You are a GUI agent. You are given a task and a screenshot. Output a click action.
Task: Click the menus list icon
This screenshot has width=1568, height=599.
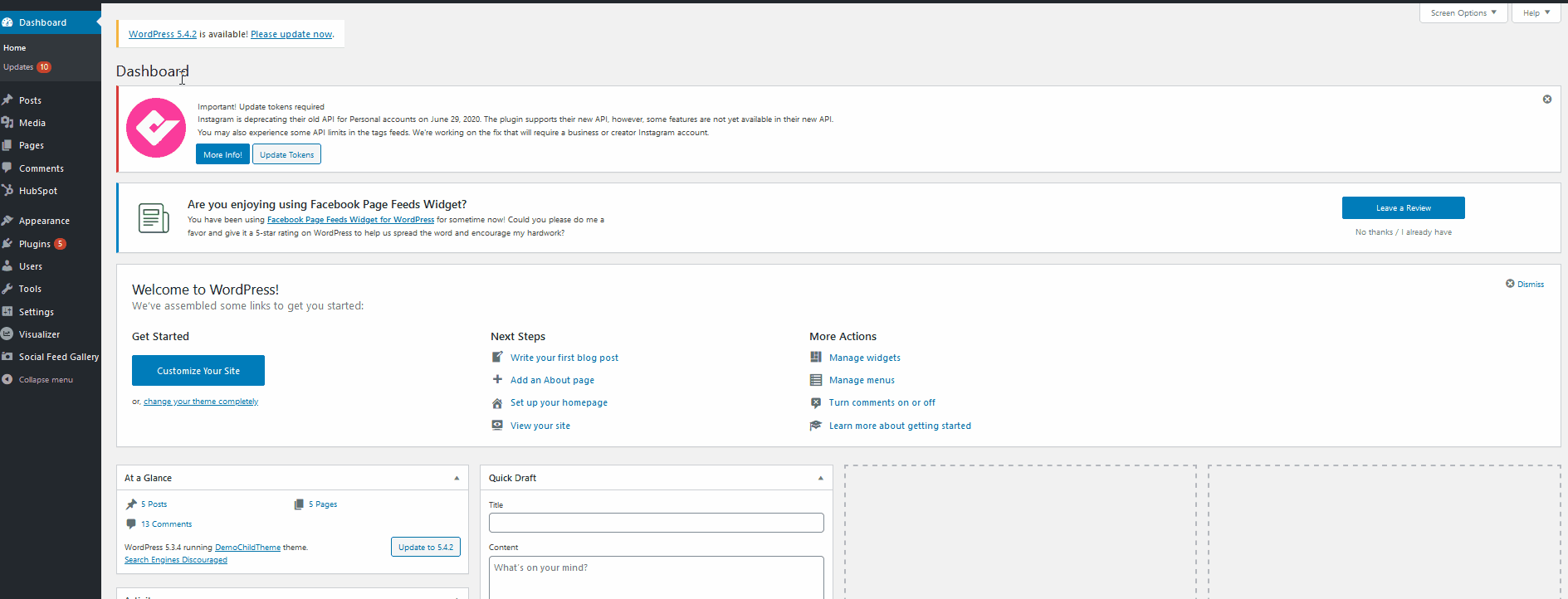816,380
